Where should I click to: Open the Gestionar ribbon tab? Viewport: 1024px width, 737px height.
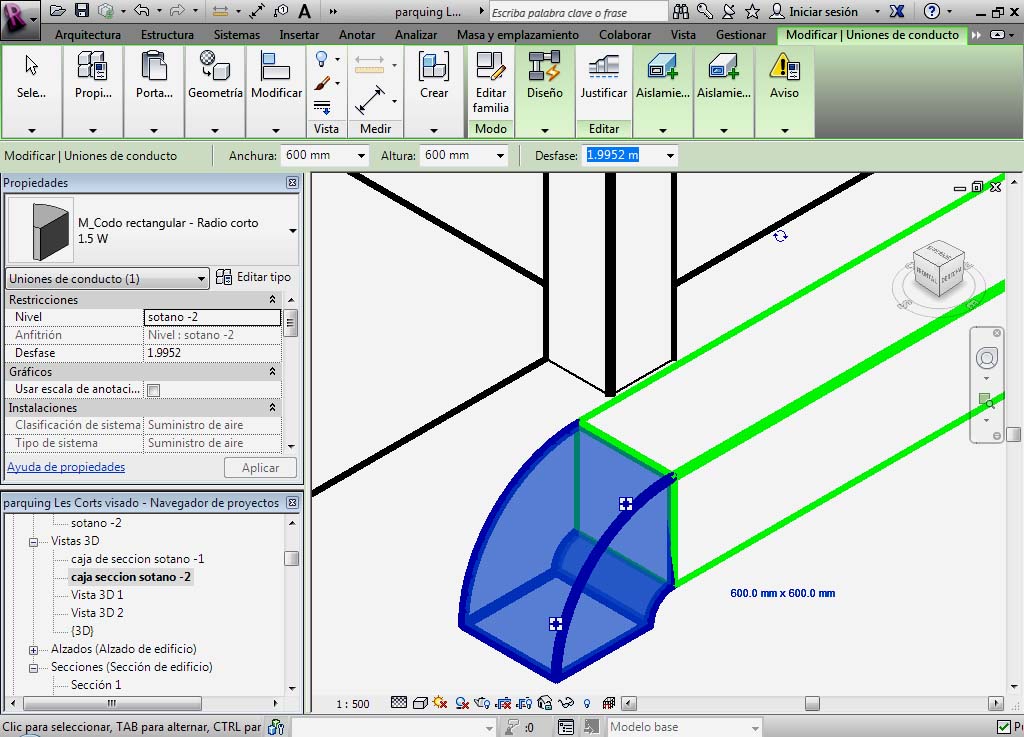(741, 35)
